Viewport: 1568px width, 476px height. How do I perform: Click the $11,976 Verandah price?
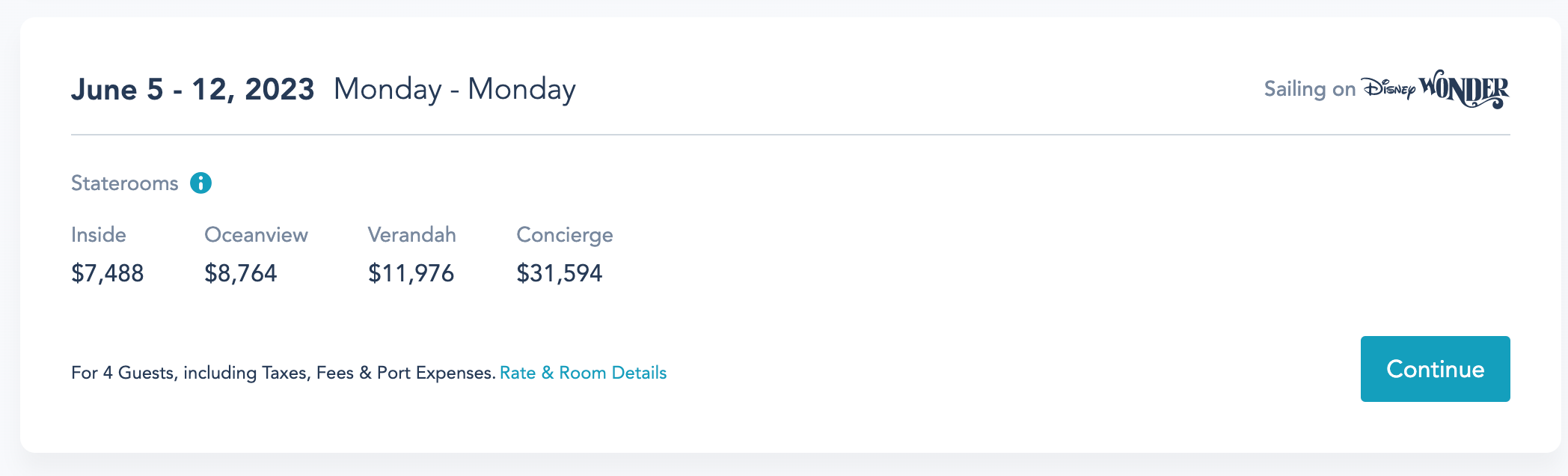(x=411, y=273)
